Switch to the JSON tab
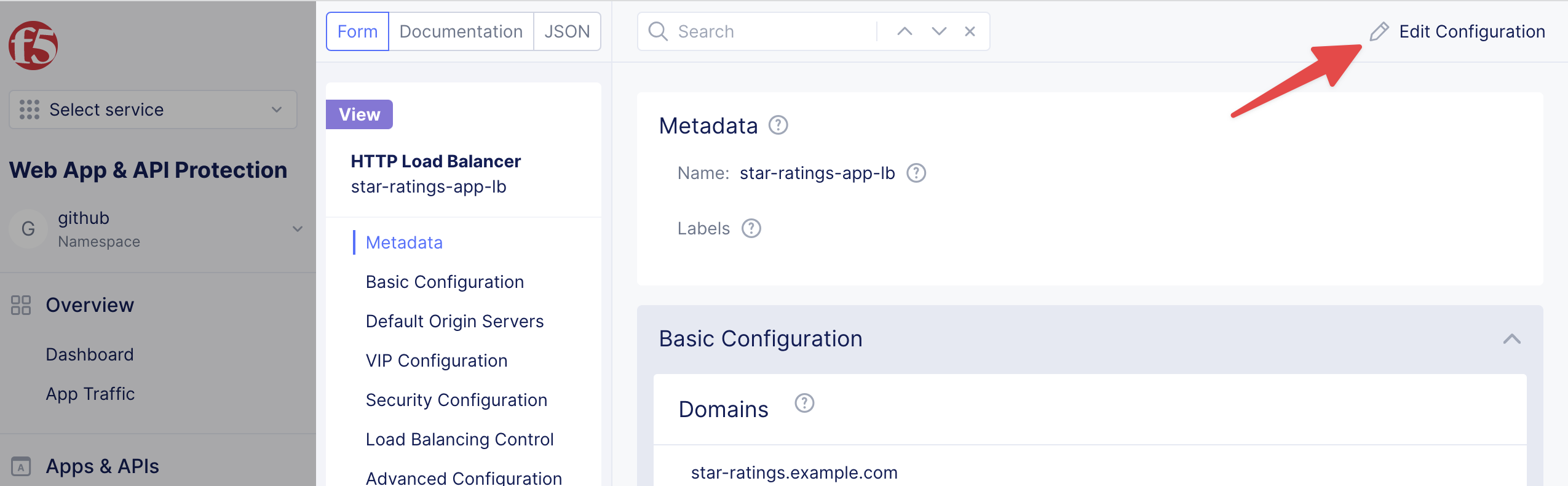Viewport: 1568px width, 486px height. 566,31
